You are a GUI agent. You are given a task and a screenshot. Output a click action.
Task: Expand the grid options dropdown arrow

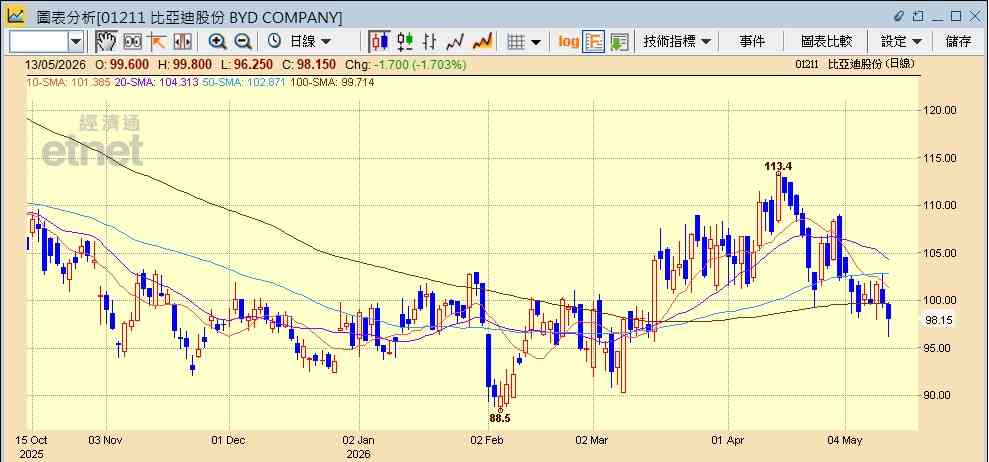(535, 42)
